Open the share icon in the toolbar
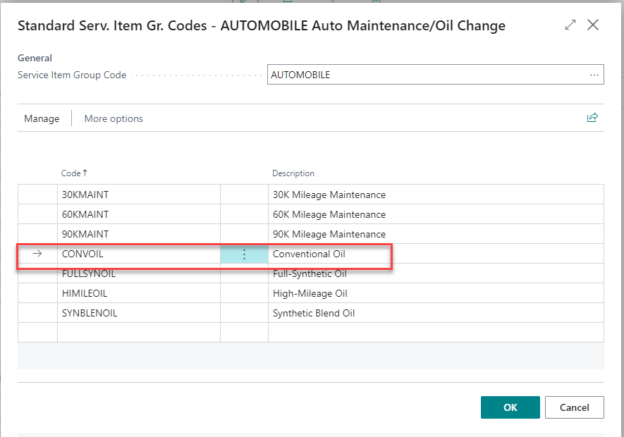The width and height of the screenshot is (624, 437). coord(592,118)
